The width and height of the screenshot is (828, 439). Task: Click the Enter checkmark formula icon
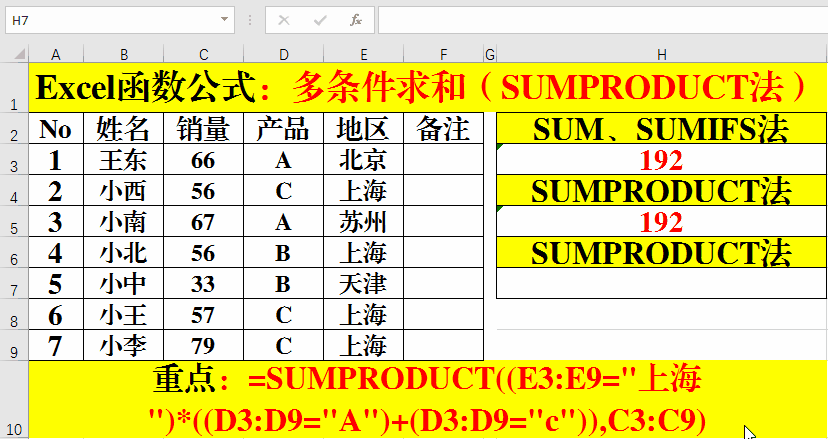pyautogui.click(x=319, y=21)
